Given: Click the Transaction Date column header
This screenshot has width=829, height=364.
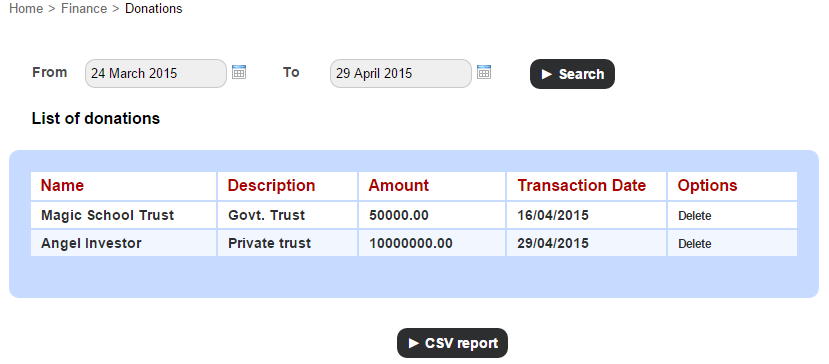Looking at the screenshot, I should (x=582, y=186).
